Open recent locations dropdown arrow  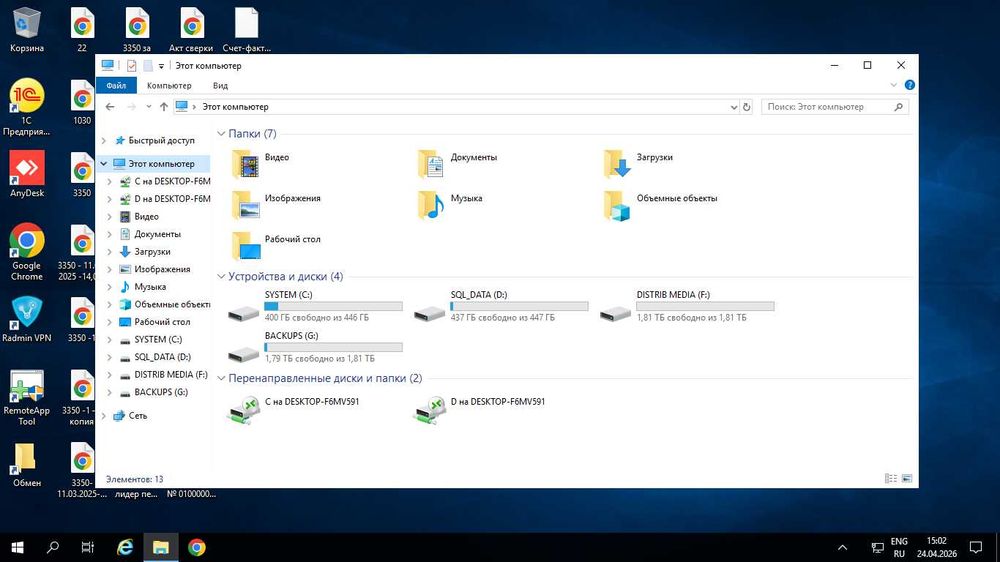click(x=149, y=107)
